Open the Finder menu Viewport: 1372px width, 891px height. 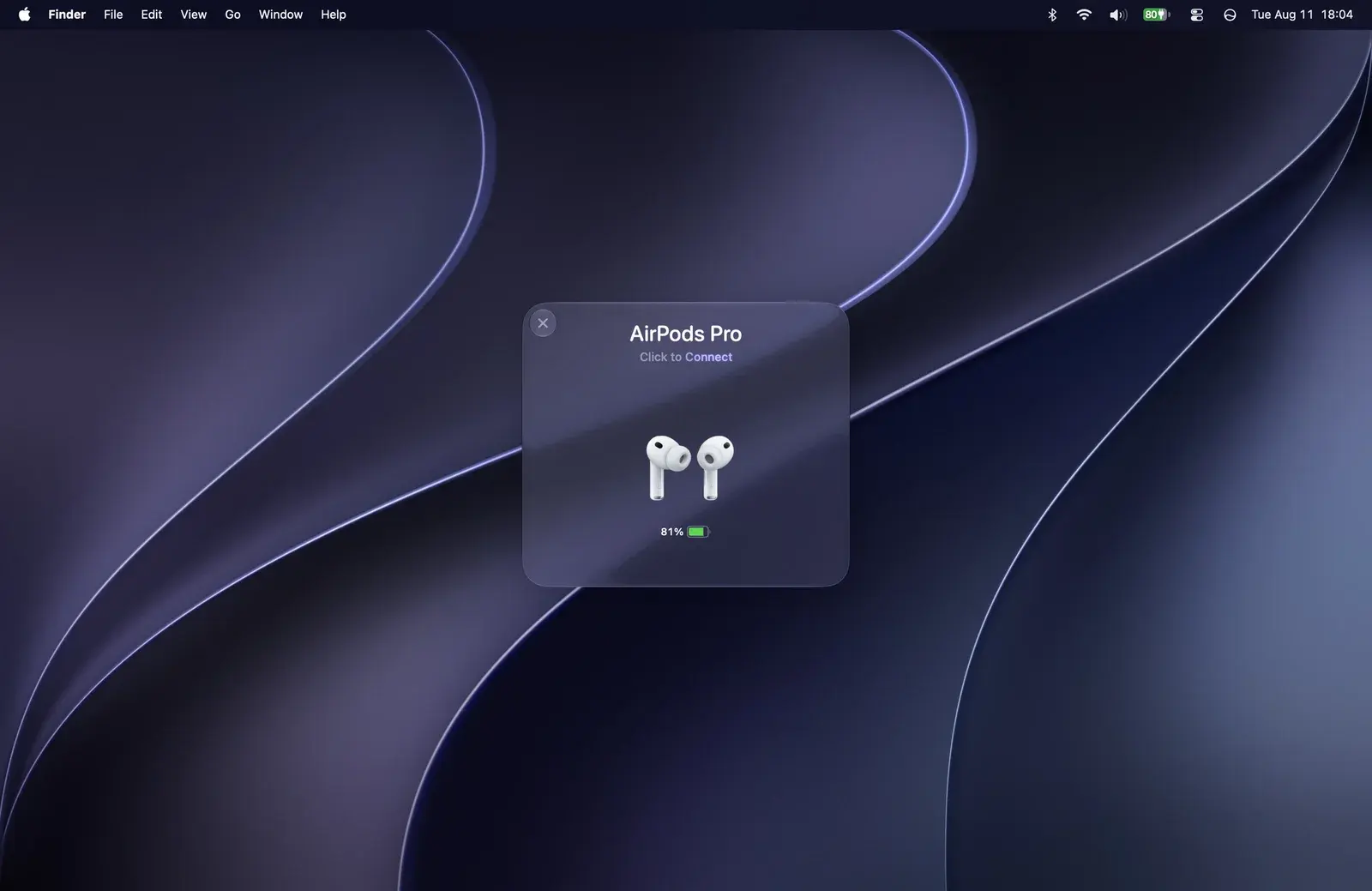pyautogui.click(x=67, y=15)
